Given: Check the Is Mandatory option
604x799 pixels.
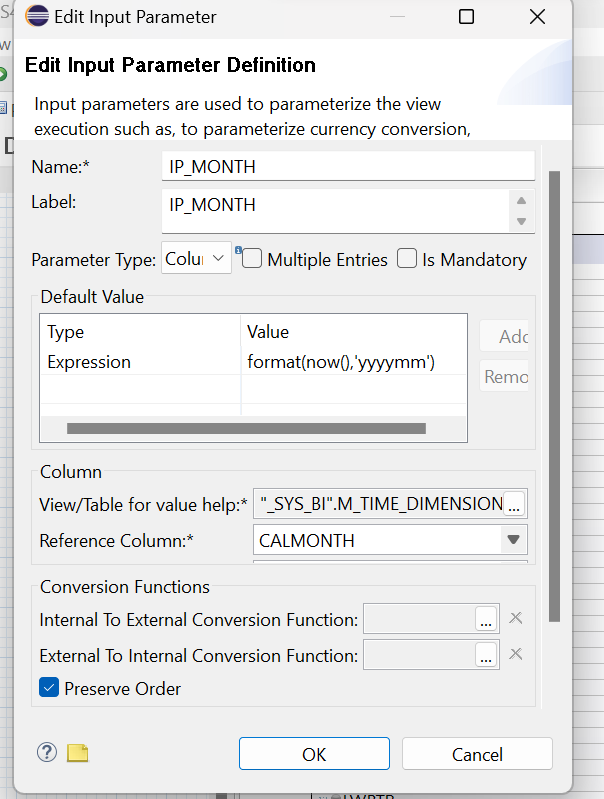Looking at the screenshot, I should [407, 259].
